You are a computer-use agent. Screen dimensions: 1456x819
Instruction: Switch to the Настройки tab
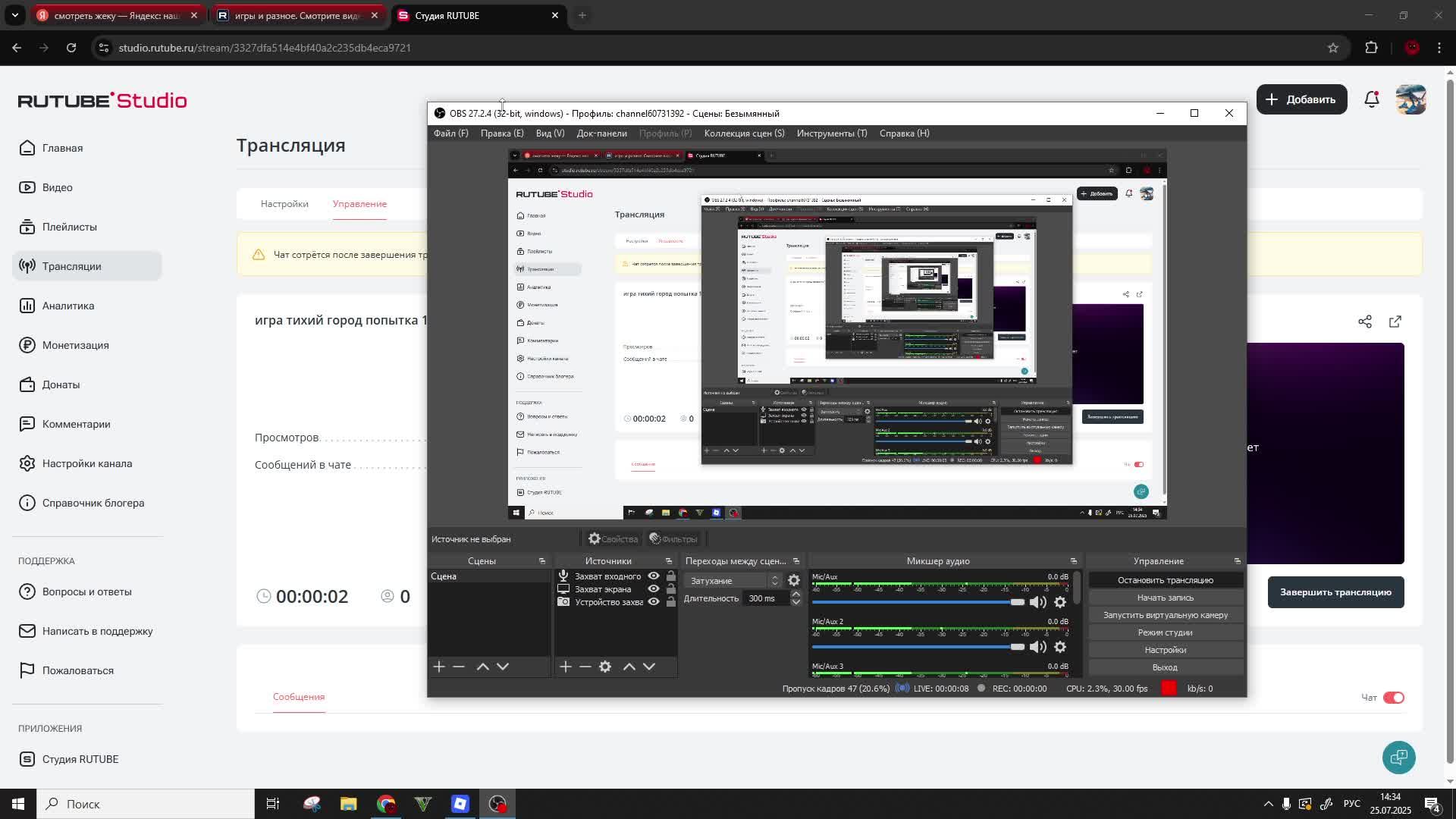coord(284,204)
